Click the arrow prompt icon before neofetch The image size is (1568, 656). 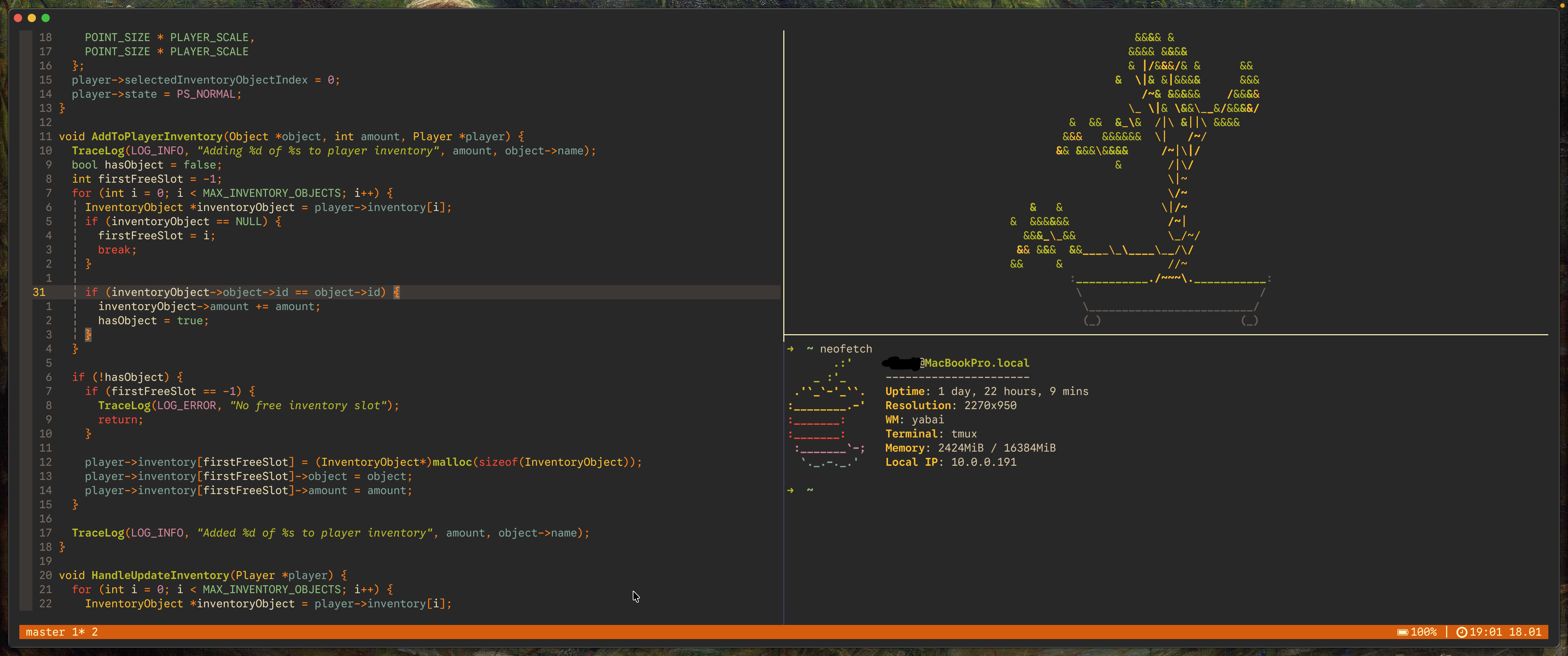[790, 349]
